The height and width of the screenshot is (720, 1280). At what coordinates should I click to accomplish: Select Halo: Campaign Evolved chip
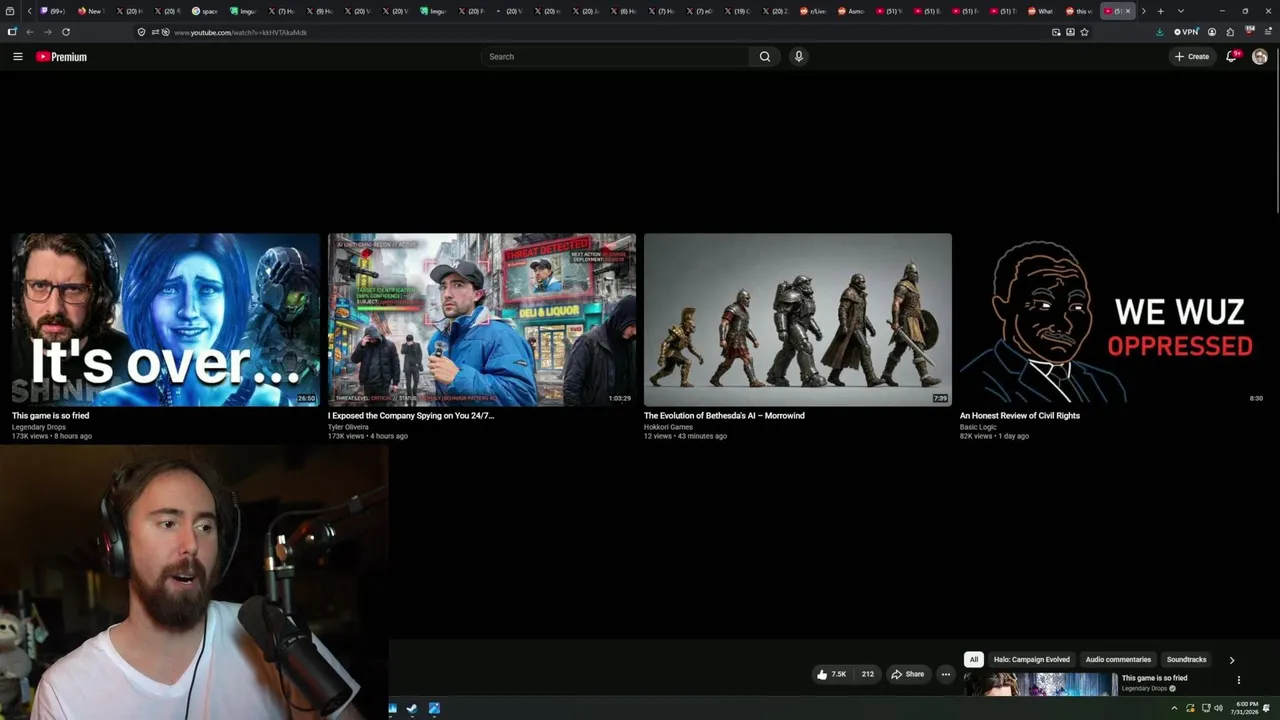(1031, 660)
